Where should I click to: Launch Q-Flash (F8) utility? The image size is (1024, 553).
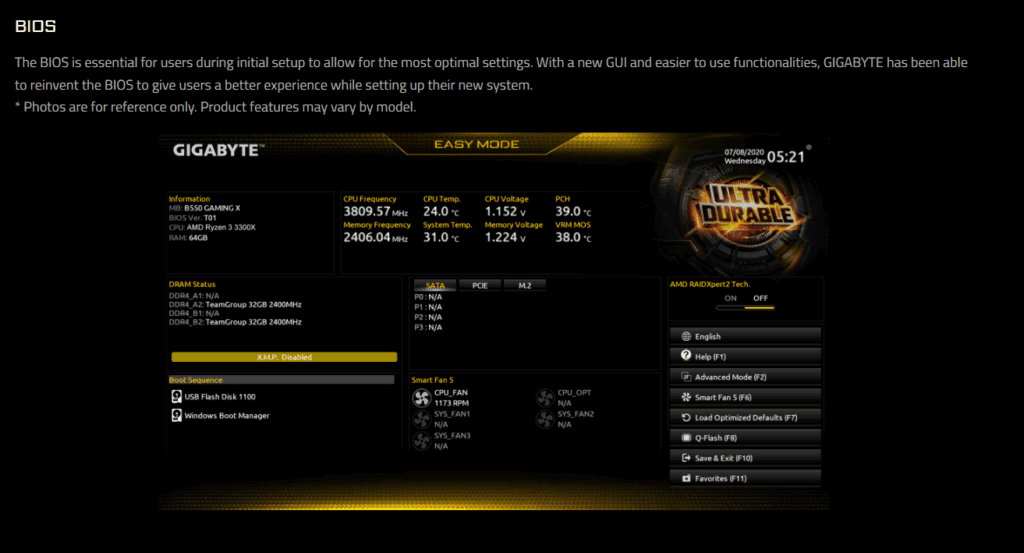pos(745,438)
